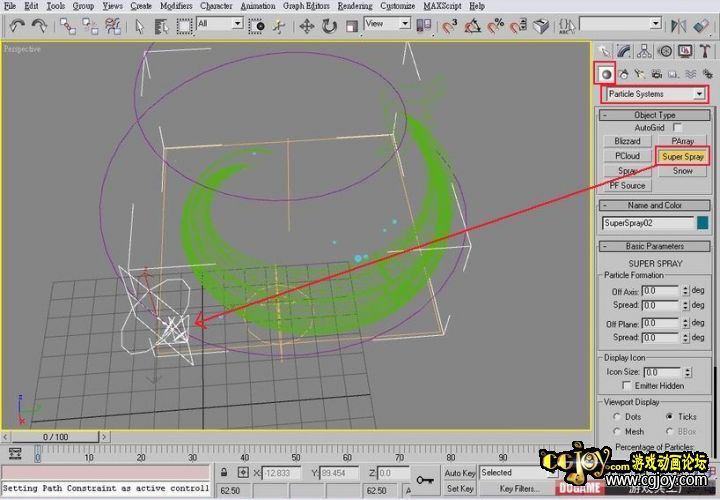Click the Mirror tool icon

[678, 26]
